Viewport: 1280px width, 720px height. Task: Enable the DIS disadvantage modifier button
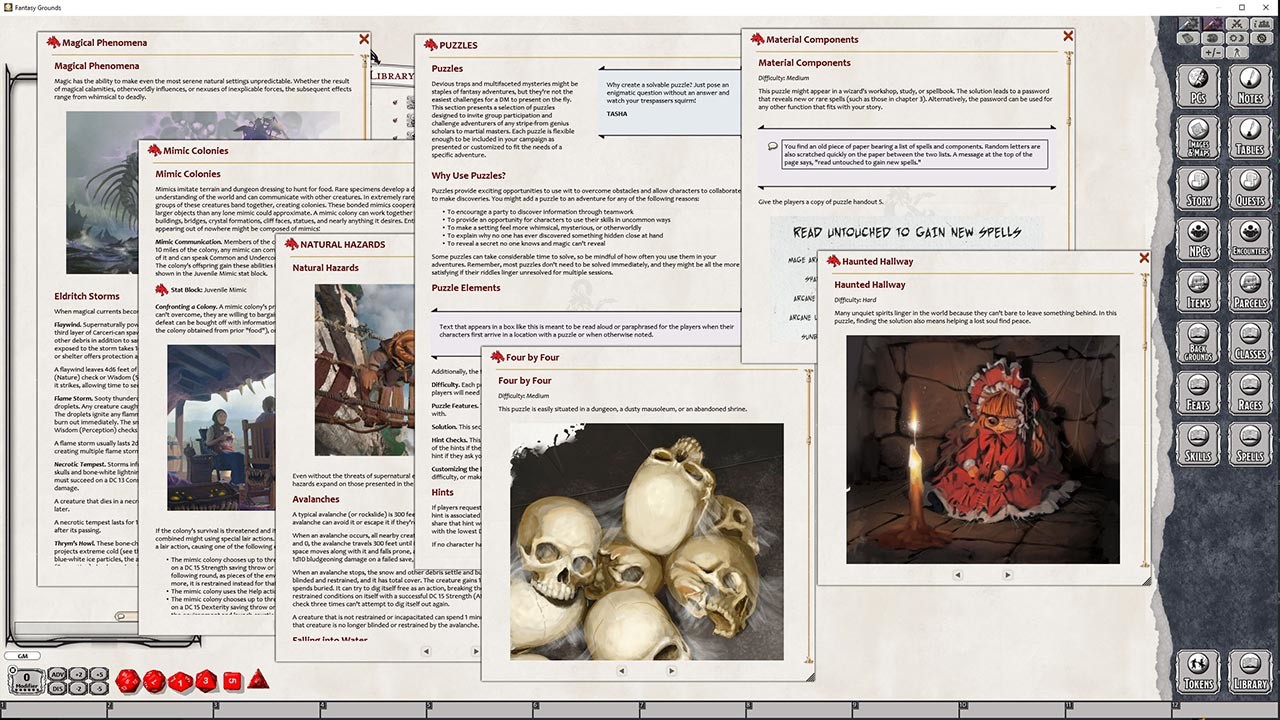point(58,689)
